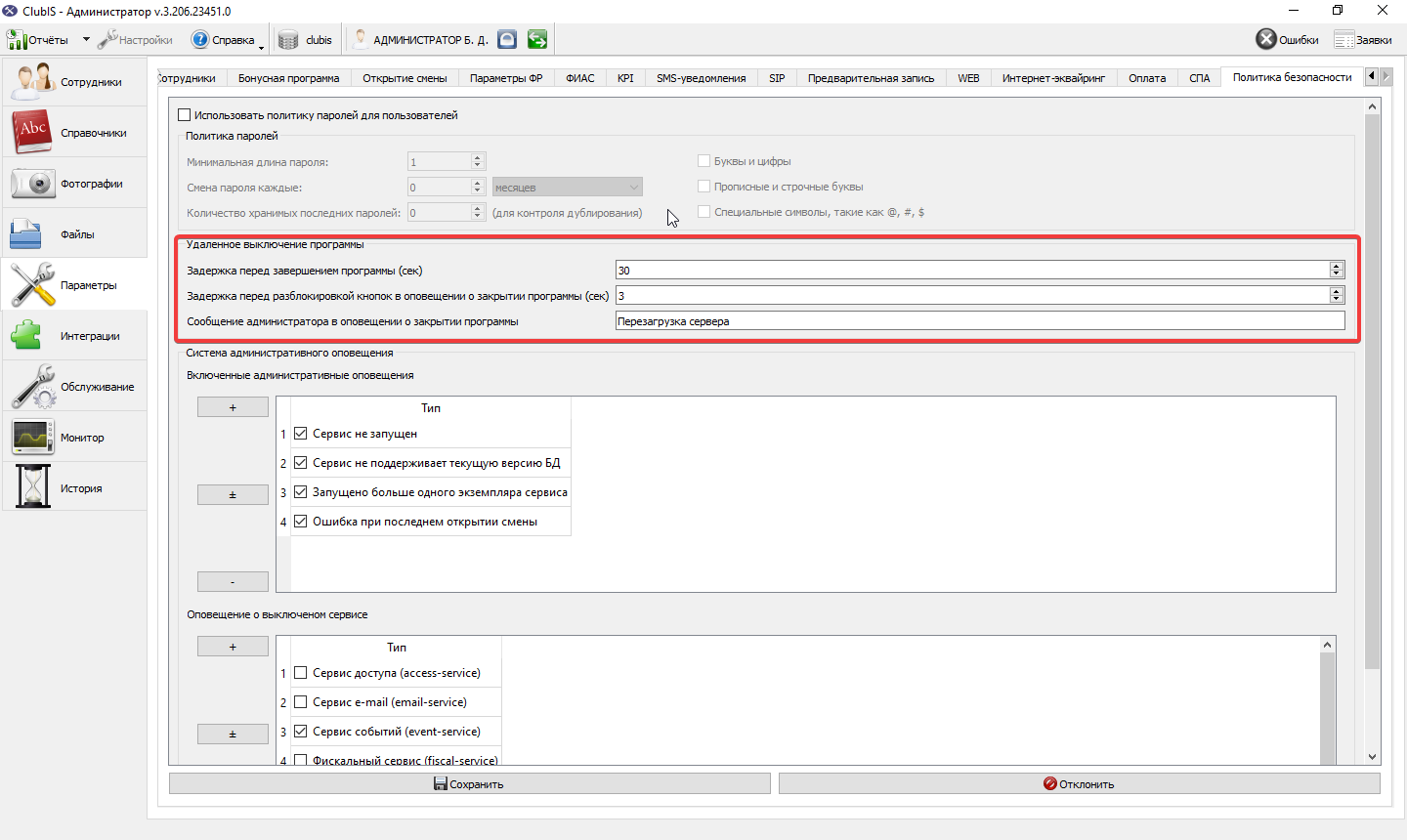Open the Параметры sidebar section
Screen dimensions: 1407x840
(x=74, y=284)
